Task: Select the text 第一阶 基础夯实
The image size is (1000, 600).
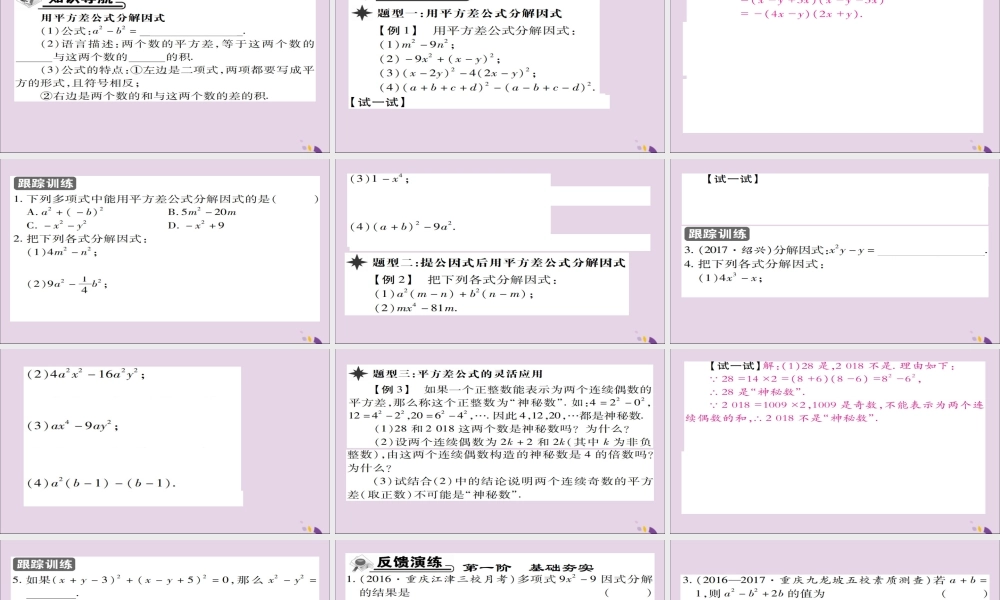Action: tap(527, 567)
